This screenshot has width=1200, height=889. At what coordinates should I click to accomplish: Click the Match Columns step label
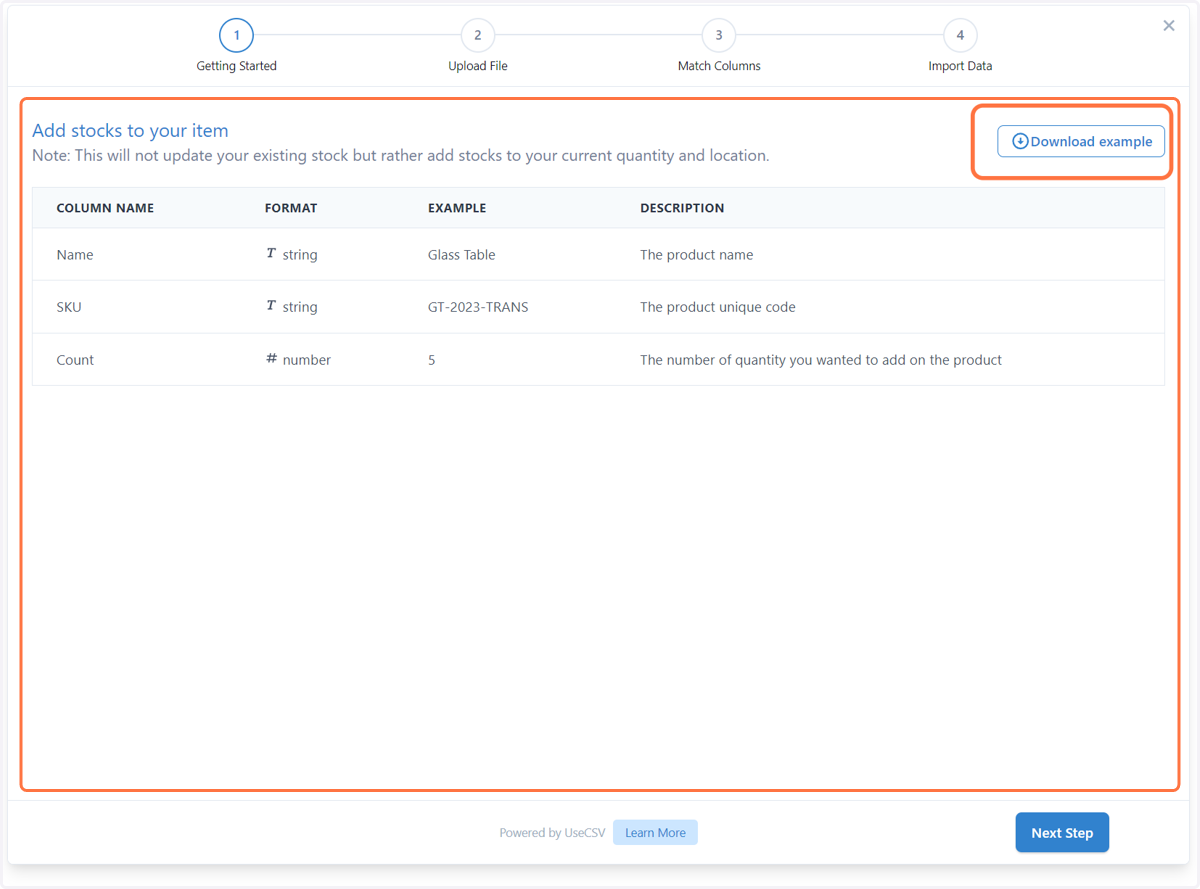[x=719, y=66]
